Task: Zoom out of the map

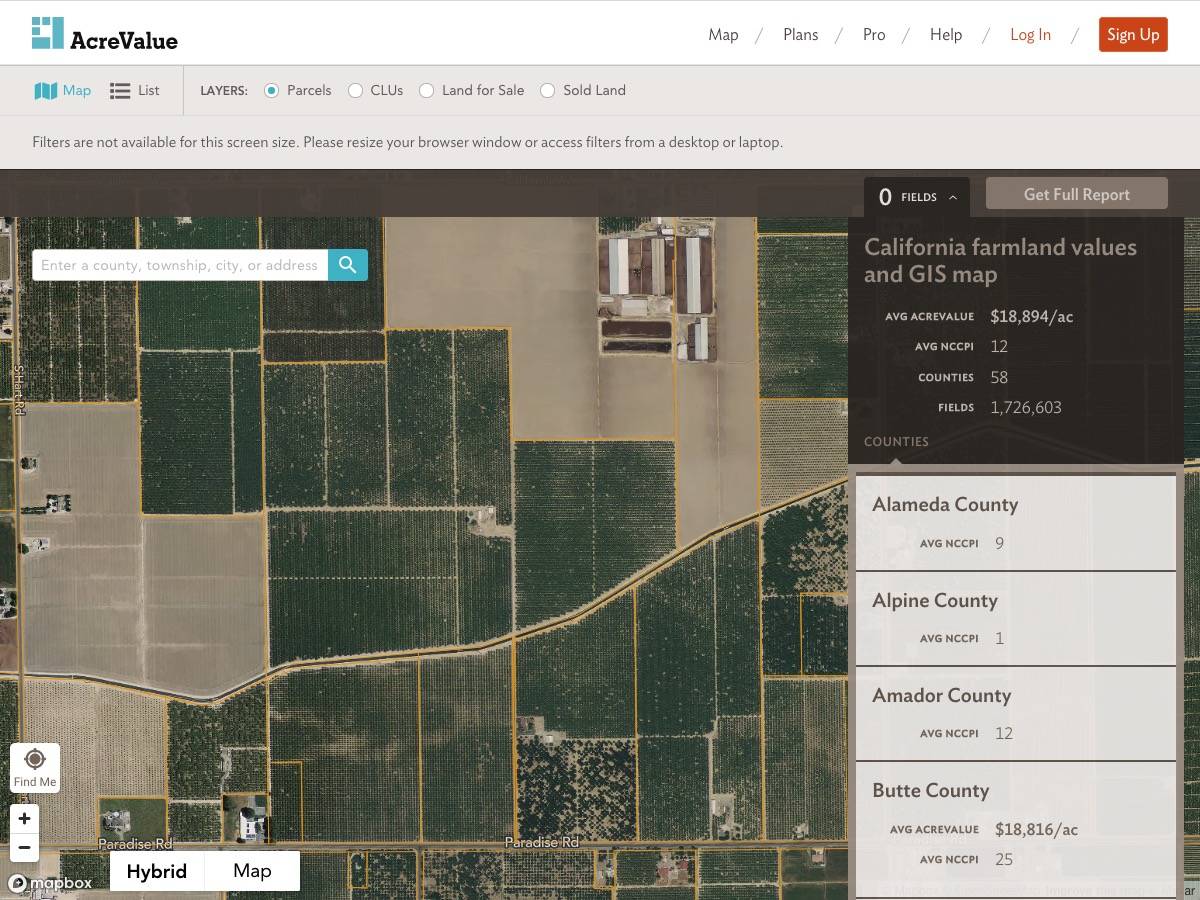Action: point(25,849)
